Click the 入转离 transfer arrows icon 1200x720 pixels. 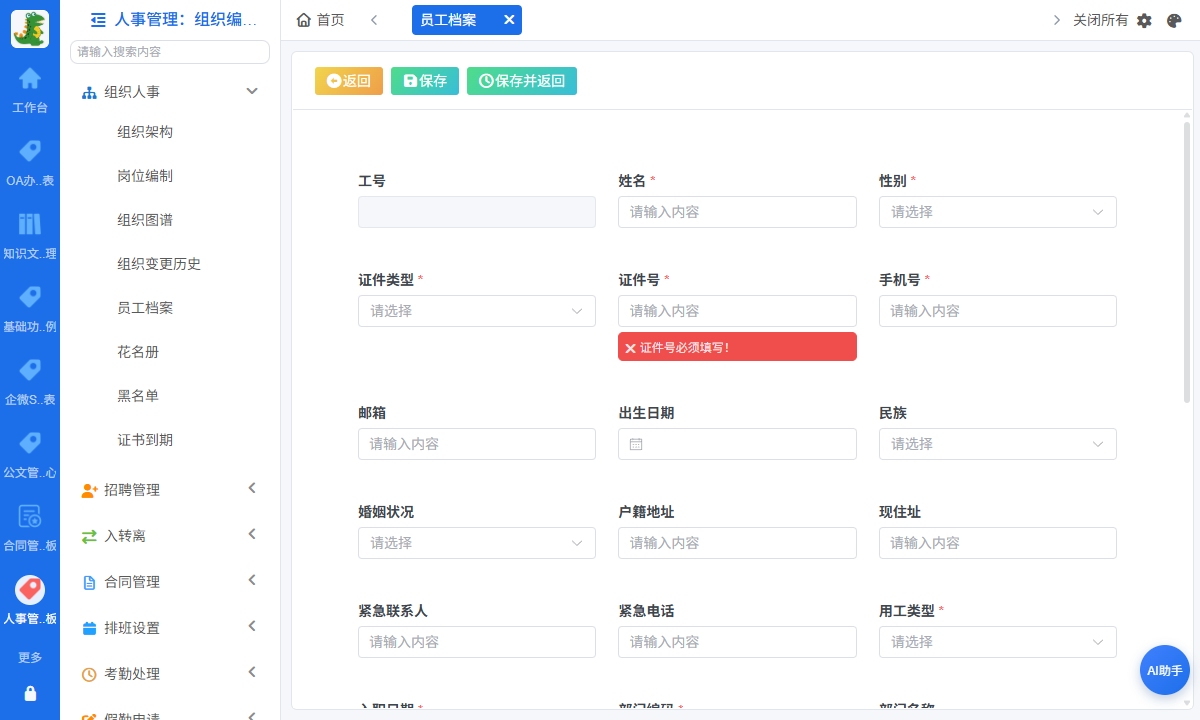click(x=89, y=536)
